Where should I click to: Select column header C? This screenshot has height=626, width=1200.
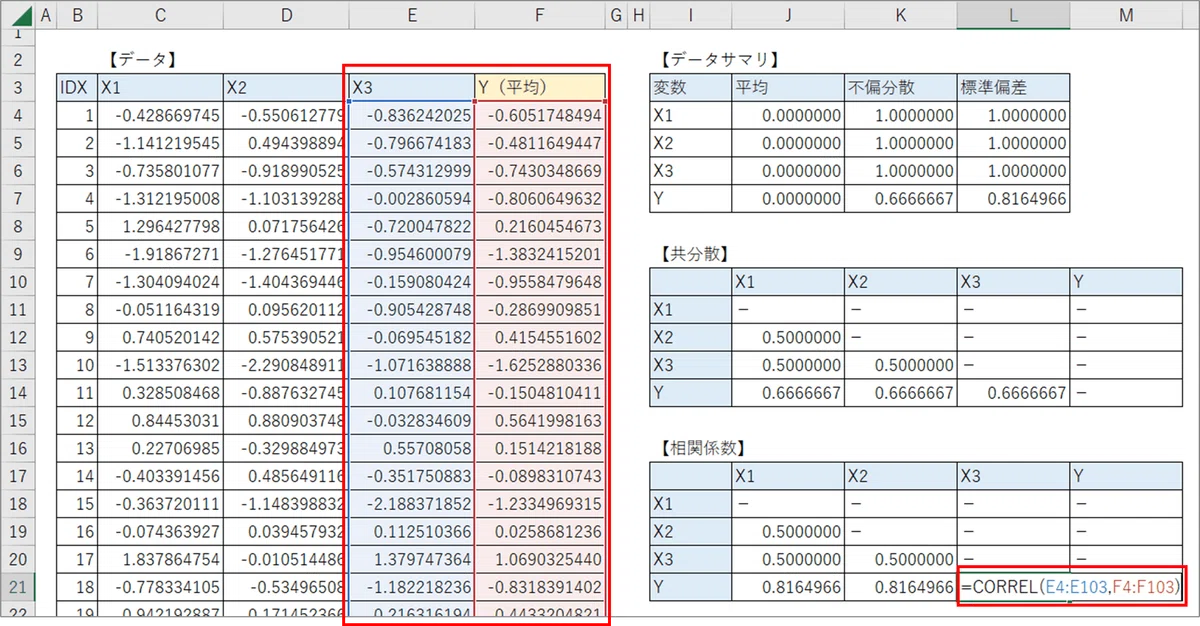pyautogui.click(x=161, y=15)
